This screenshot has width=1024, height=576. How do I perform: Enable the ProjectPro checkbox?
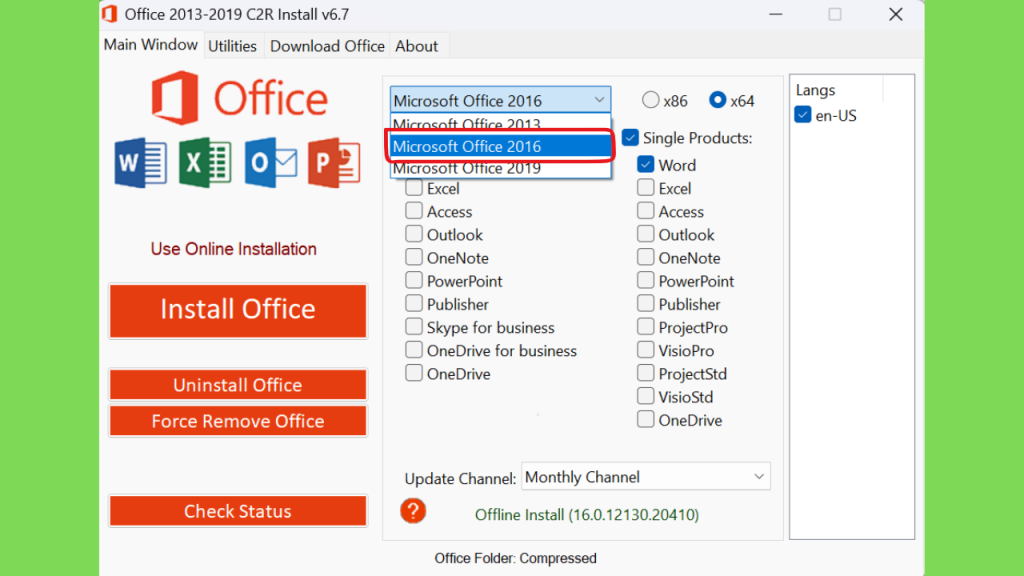(x=645, y=327)
